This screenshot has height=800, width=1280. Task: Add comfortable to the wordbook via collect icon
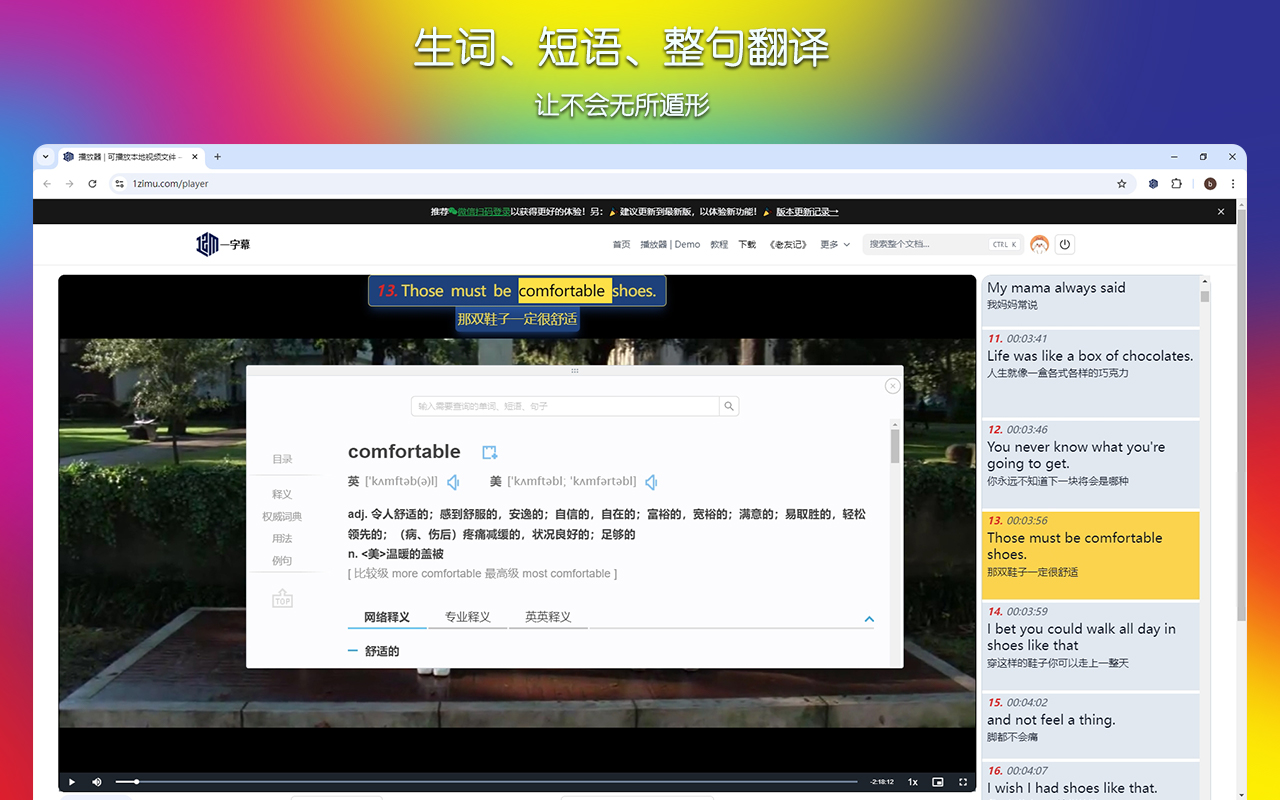tap(489, 451)
